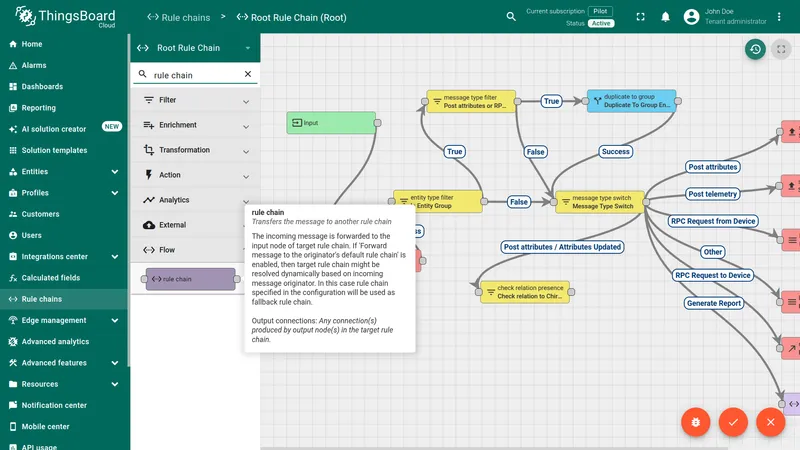Expand Integrations center section

pos(64,257)
